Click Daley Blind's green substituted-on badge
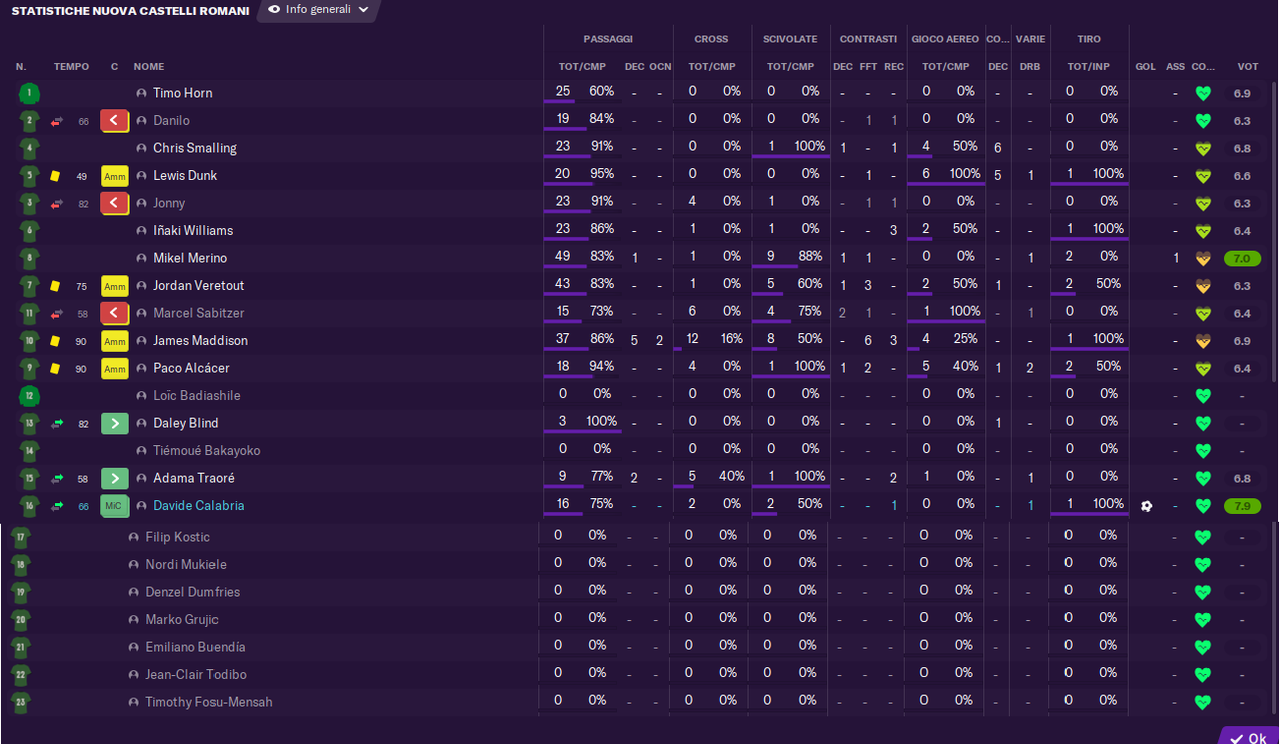This screenshot has width=1280, height=744. point(115,423)
